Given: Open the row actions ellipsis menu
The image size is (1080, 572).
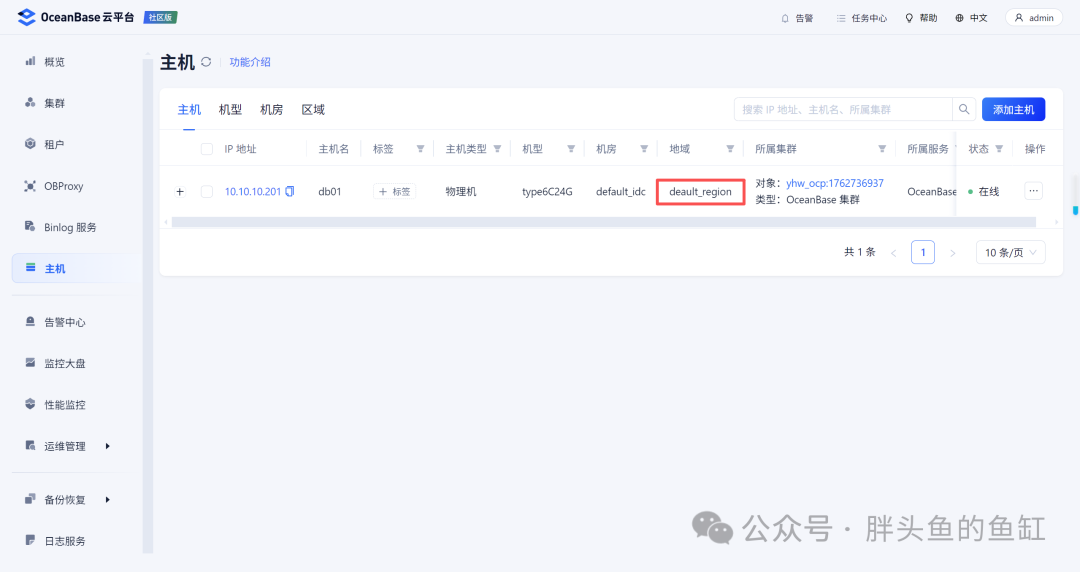Looking at the screenshot, I should pyautogui.click(x=1033, y=191).
